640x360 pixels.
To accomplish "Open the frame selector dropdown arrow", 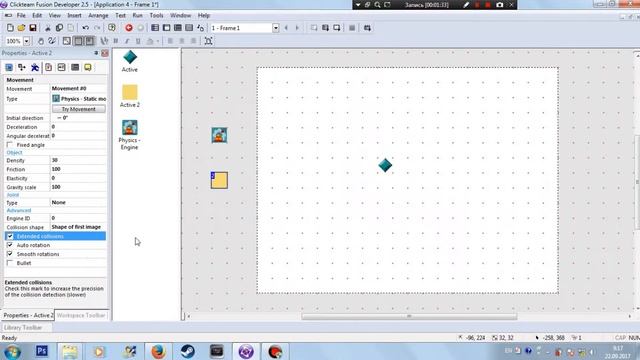I will click(276, 28).
